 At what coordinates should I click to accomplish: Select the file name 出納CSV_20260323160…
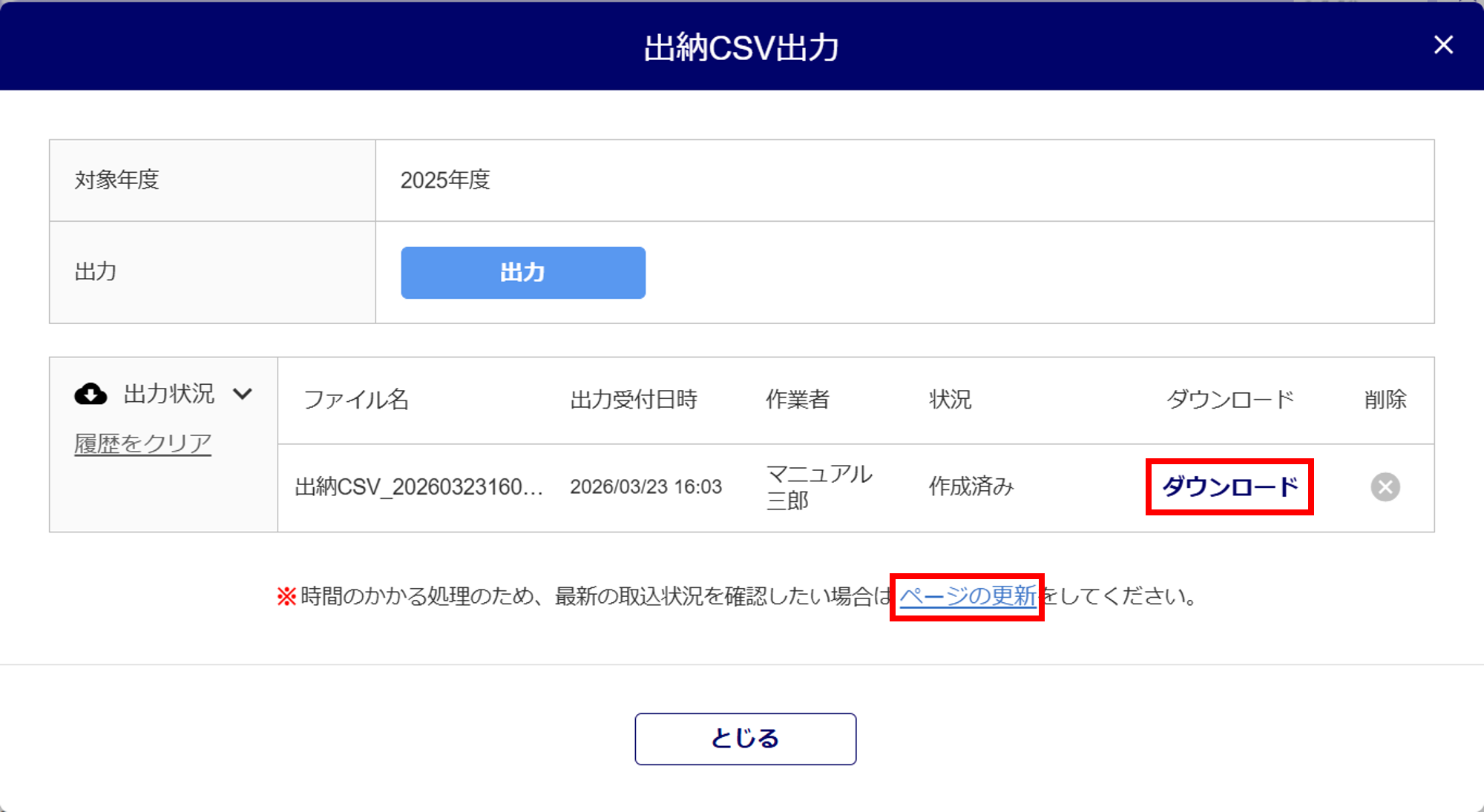tap(419, 487)
